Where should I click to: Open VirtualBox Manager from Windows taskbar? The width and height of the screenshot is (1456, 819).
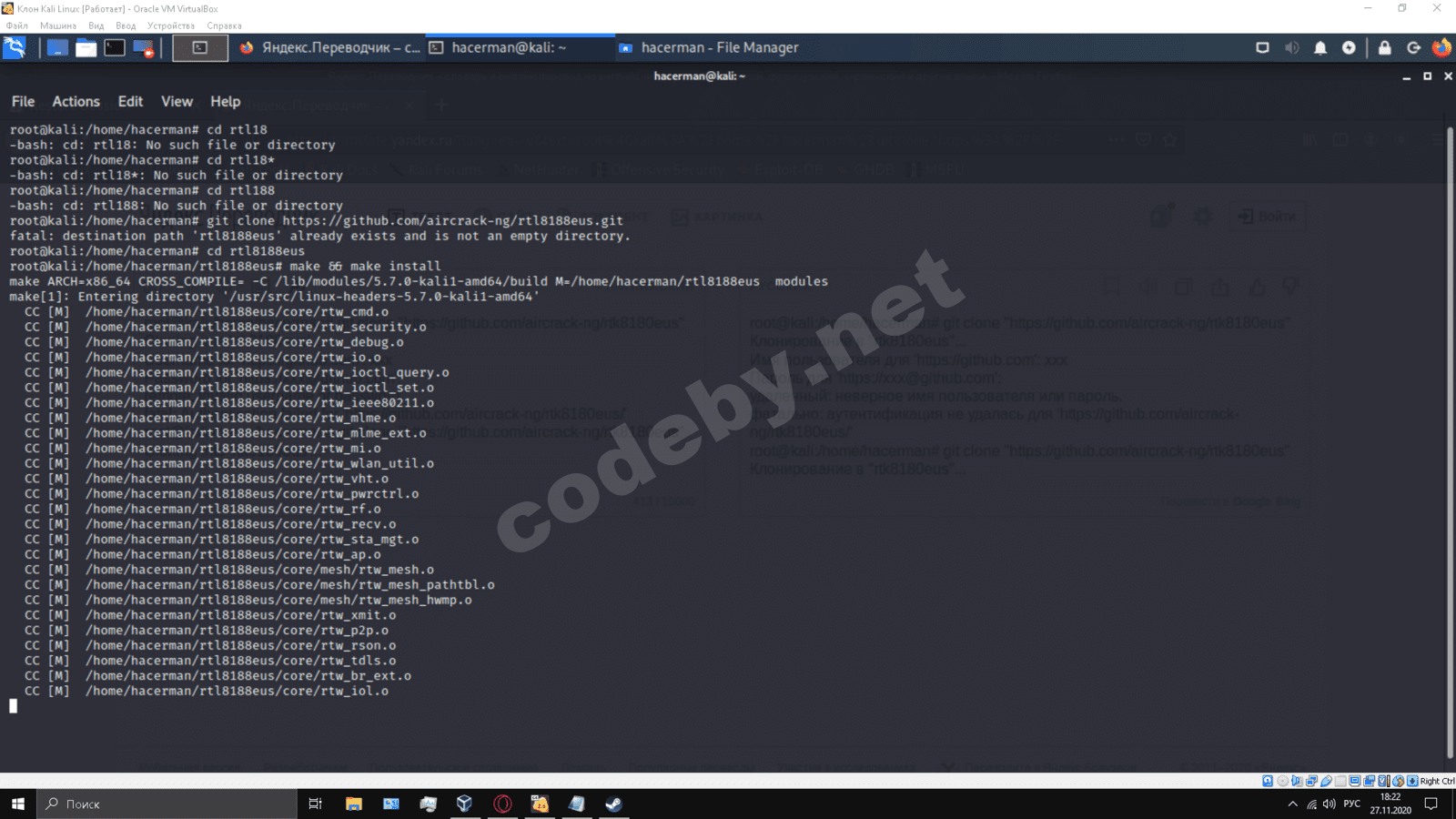pos(465,804)
